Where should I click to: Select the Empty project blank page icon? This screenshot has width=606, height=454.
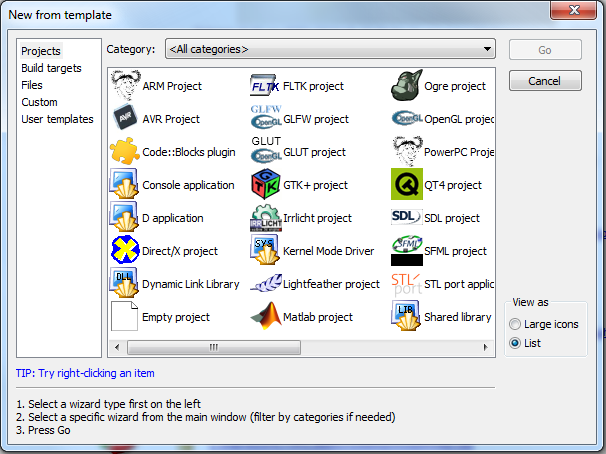point(124,316)
